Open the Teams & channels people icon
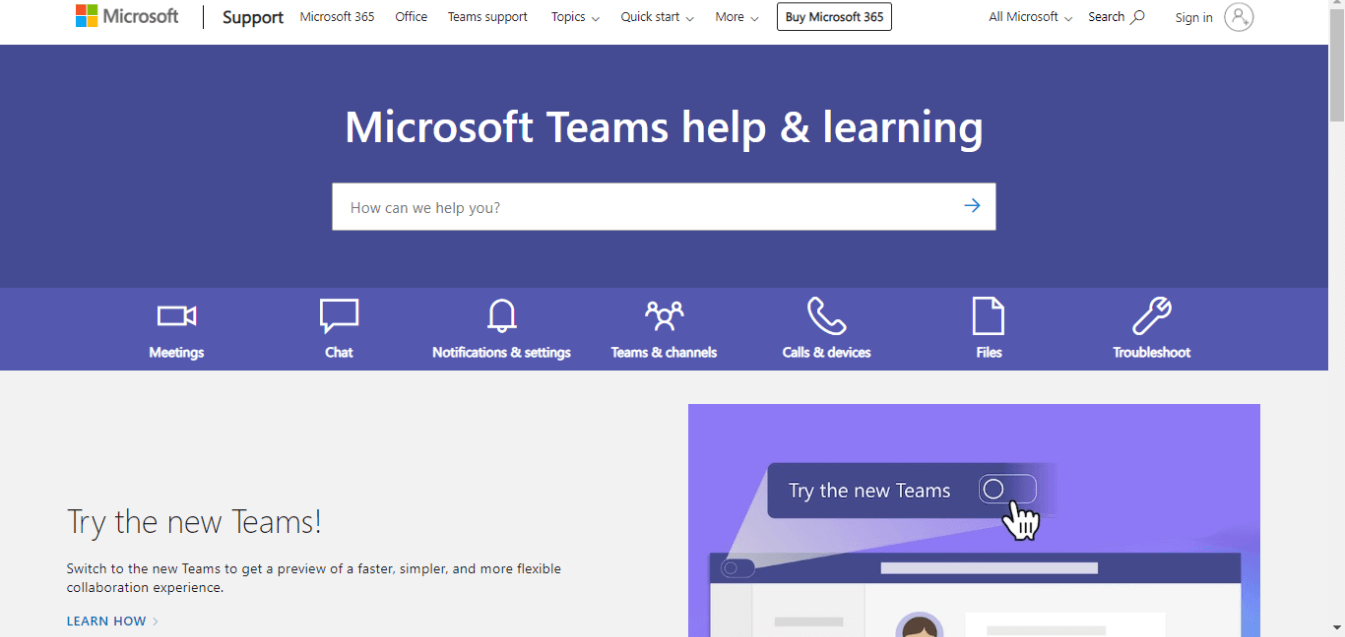The image size is (1345, 637). tap(664, 316)
